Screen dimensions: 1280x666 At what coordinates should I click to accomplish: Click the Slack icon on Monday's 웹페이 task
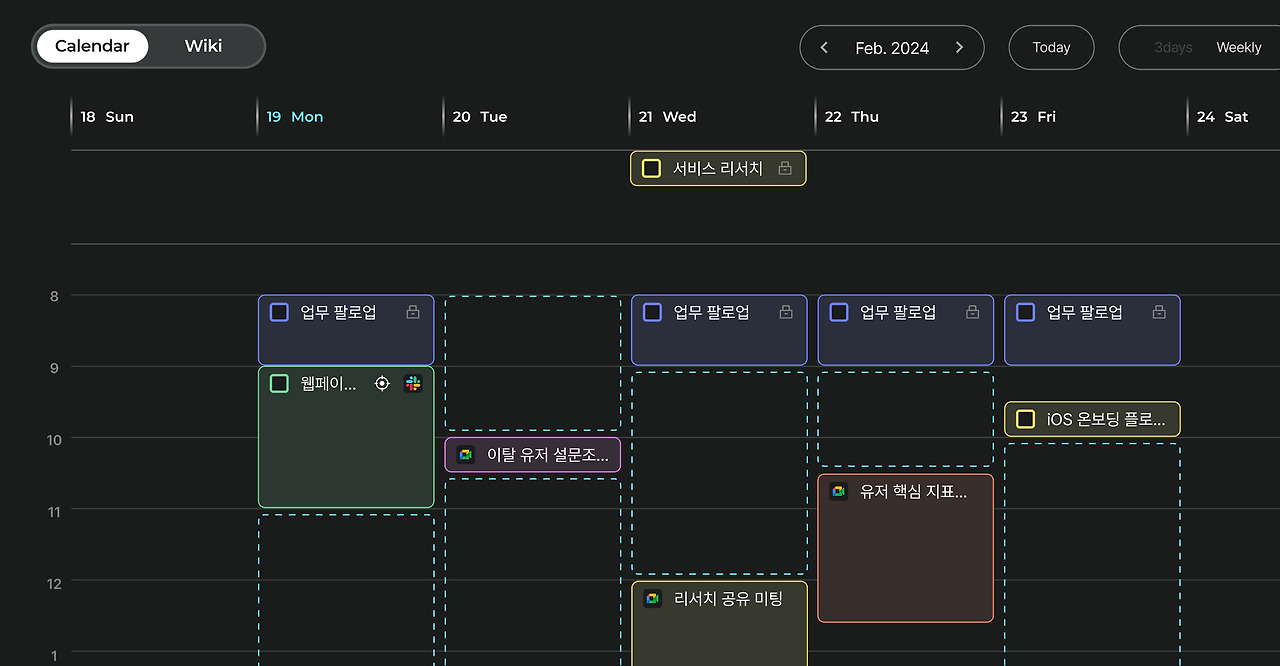pos(413,384)
